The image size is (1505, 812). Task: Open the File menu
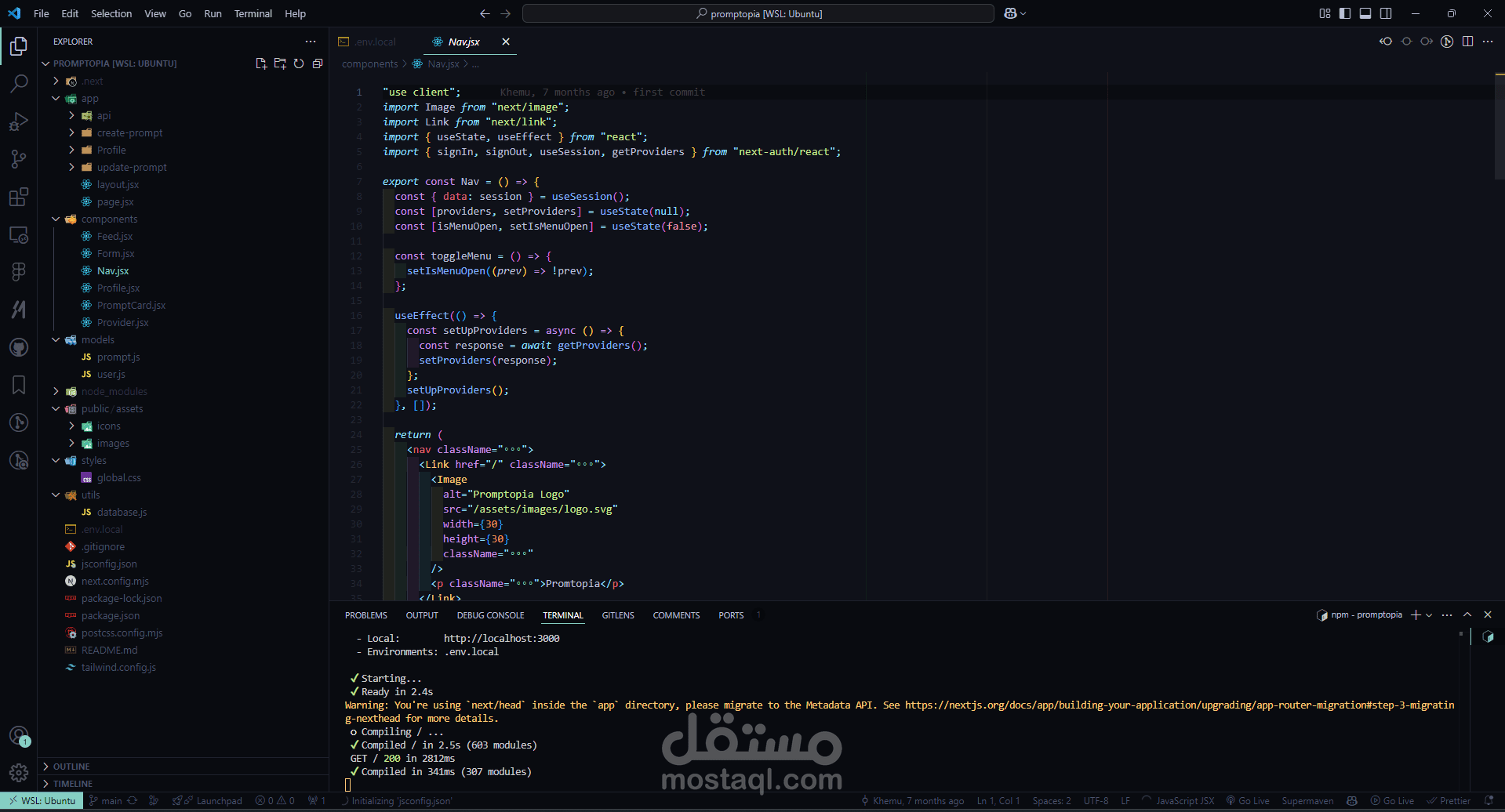coord(42,13)
